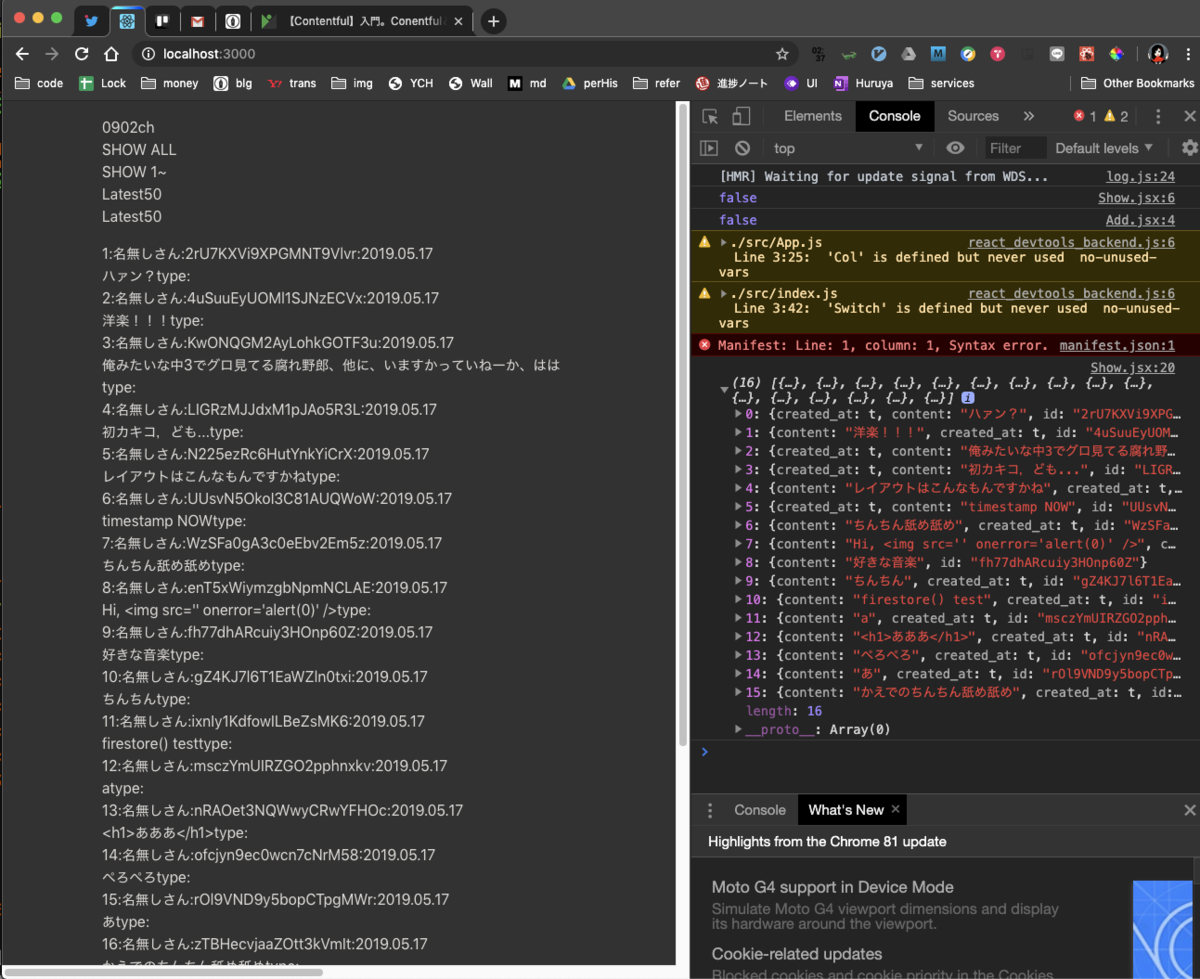1200x979 pixels.
Task: Switch to the Elements tab
Action: [812, 116]
